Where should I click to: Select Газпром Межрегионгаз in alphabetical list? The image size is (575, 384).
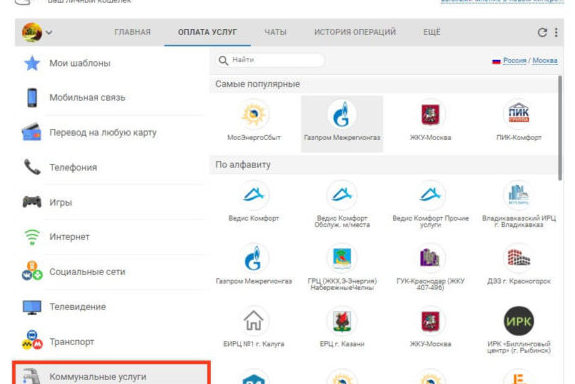[254, 258]
